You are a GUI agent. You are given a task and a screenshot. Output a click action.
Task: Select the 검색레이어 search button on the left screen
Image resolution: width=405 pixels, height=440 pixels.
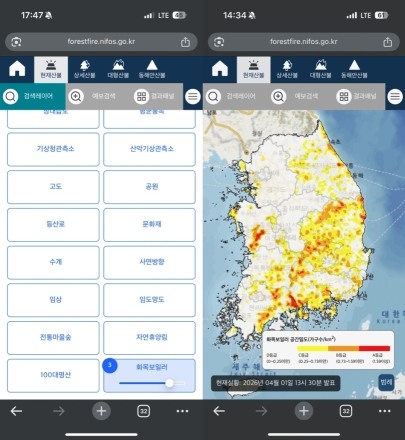point(32,96)
